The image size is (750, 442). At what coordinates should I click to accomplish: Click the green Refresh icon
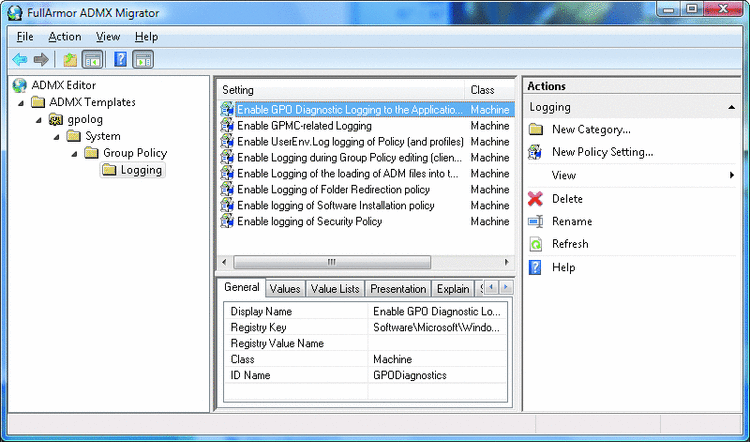(535, 244)
